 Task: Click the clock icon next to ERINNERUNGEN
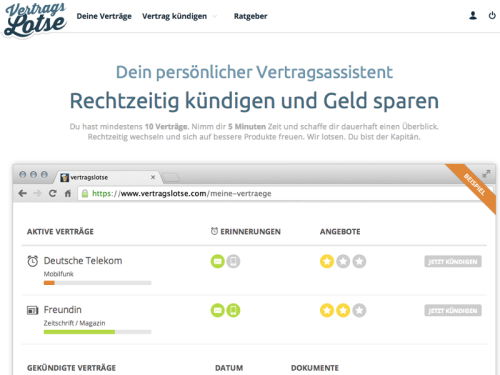click(x=214, y=231)
